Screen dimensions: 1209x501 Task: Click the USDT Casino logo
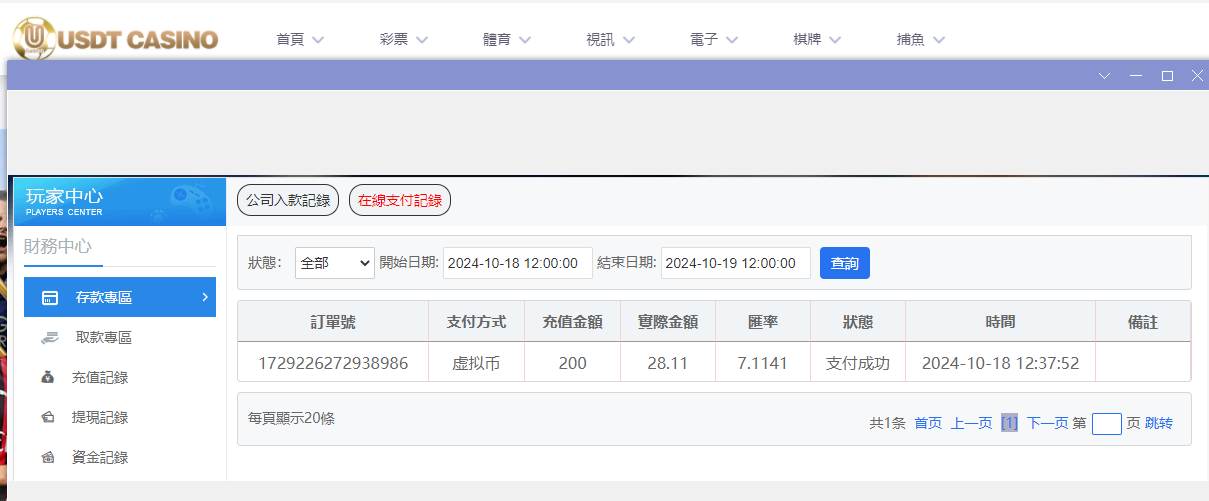tap(115, 39)
